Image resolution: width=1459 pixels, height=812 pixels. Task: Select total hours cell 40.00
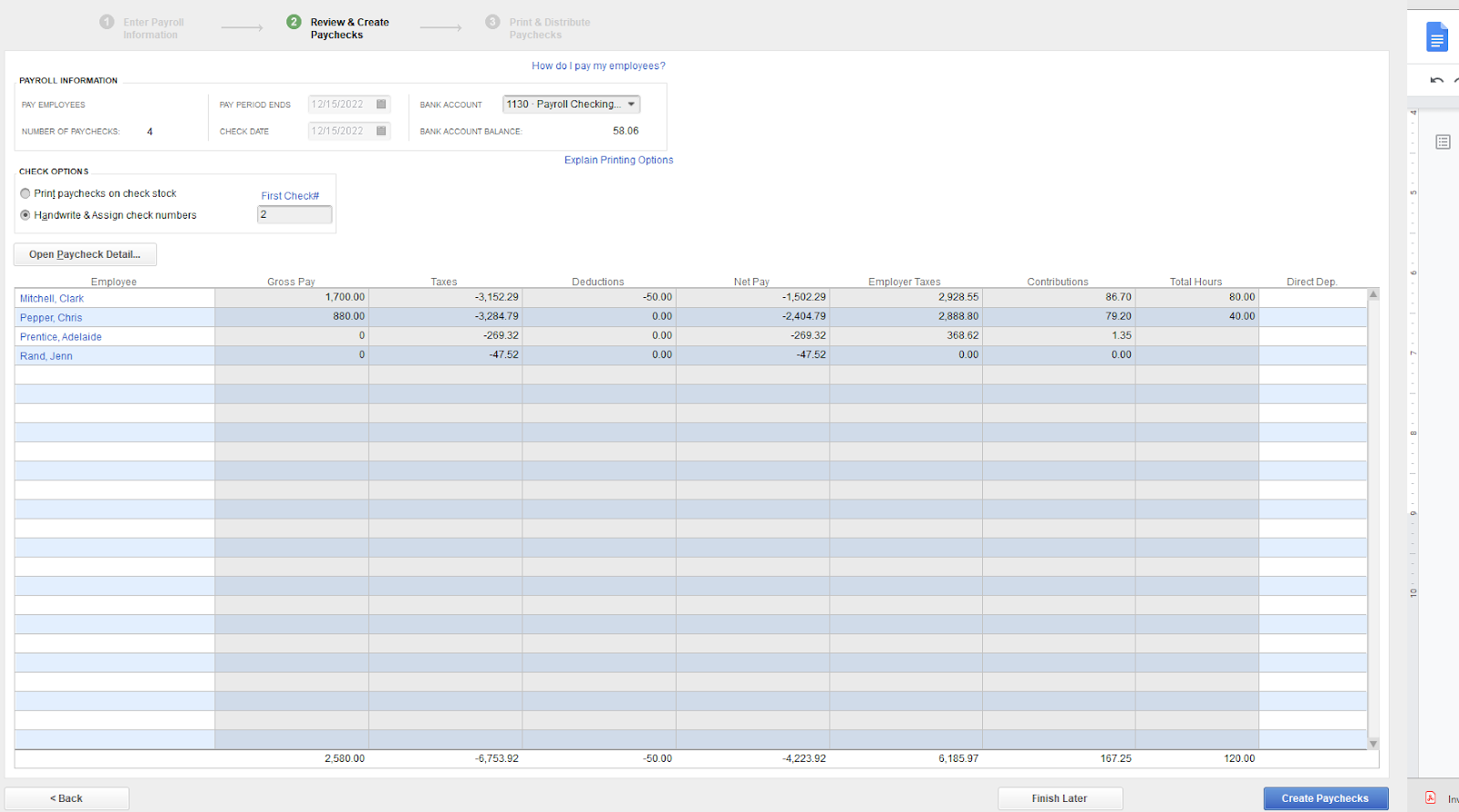pyautogui.click(x=1197, y=316)
